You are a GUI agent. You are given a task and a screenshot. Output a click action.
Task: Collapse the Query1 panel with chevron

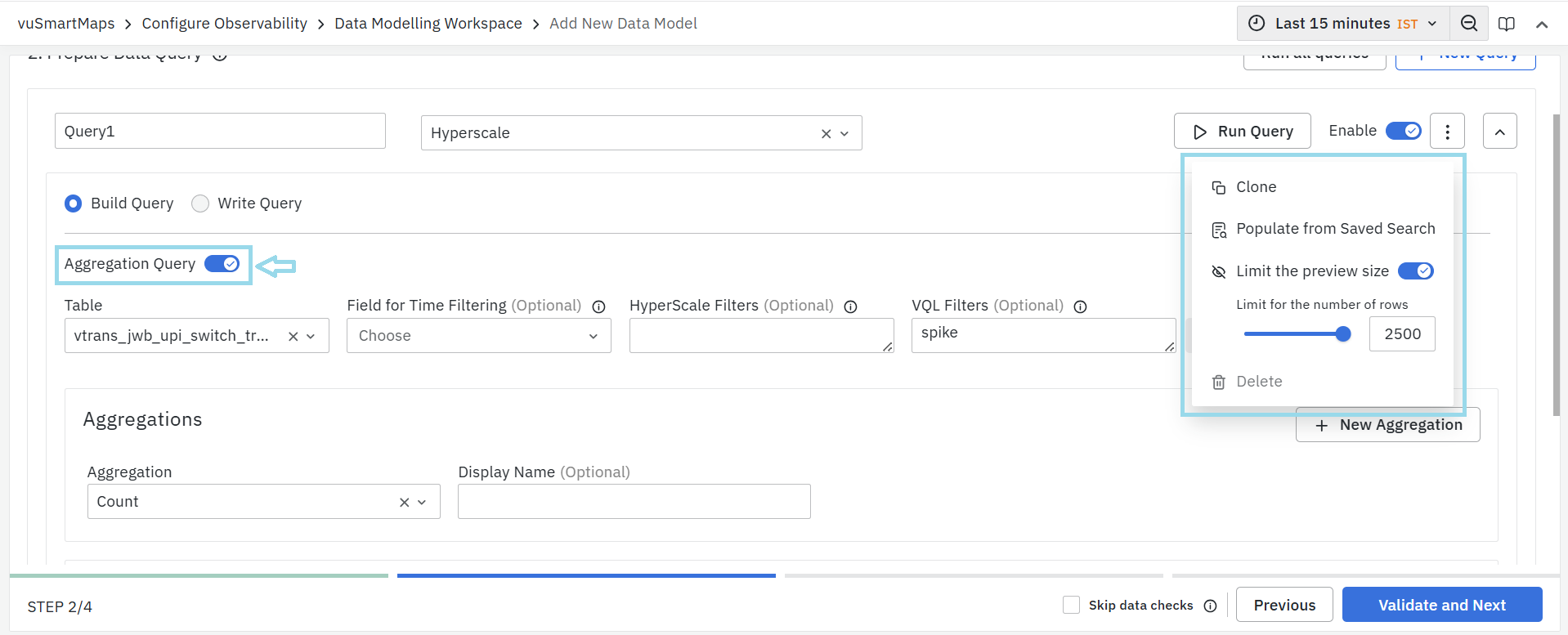pyautogui.click(x=1499, y=132)
